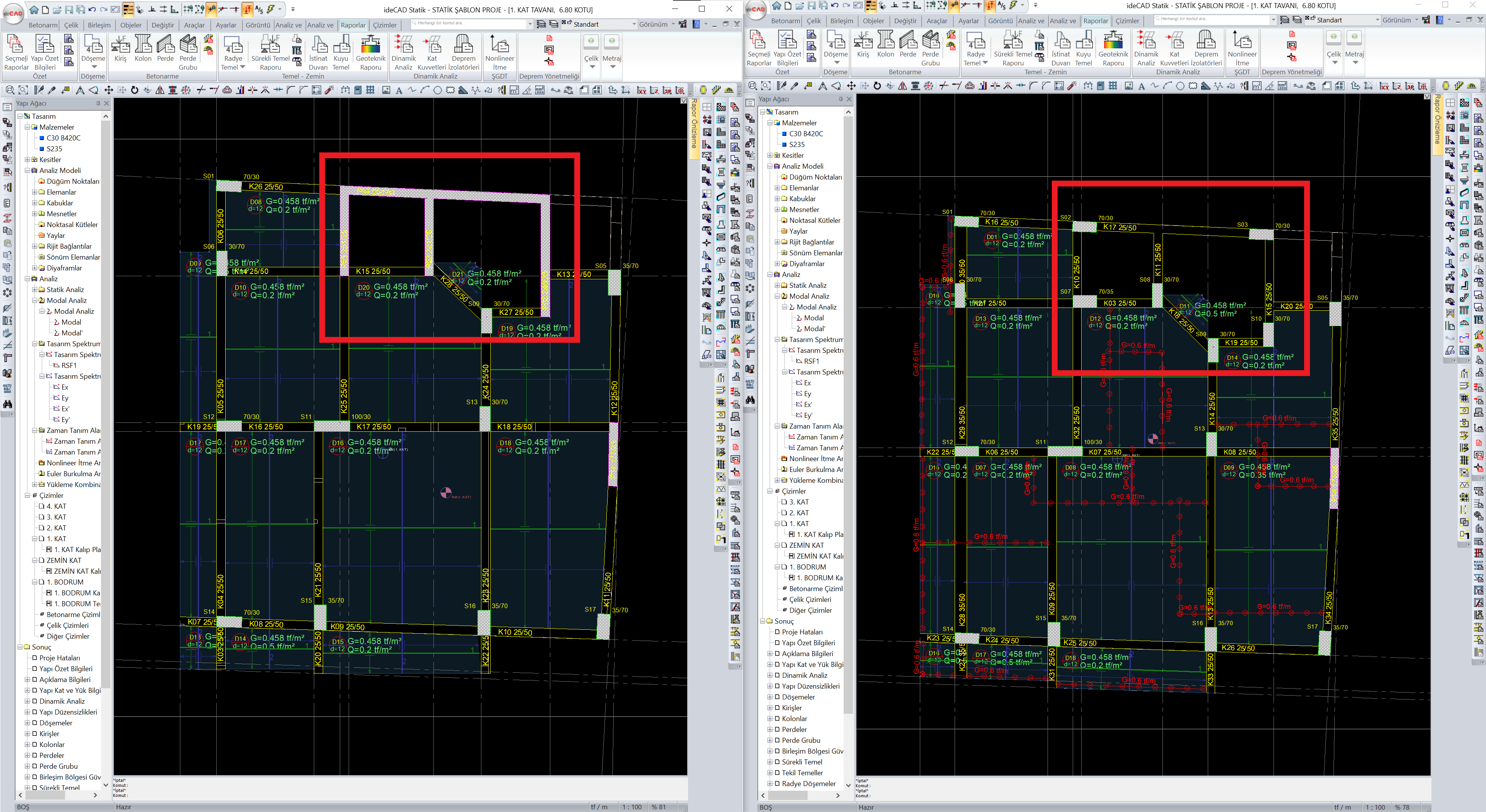The width and height of the screenshot is (1486, 812).
Task: Expand Kesitler node in left tree
Action: point(27,160)
